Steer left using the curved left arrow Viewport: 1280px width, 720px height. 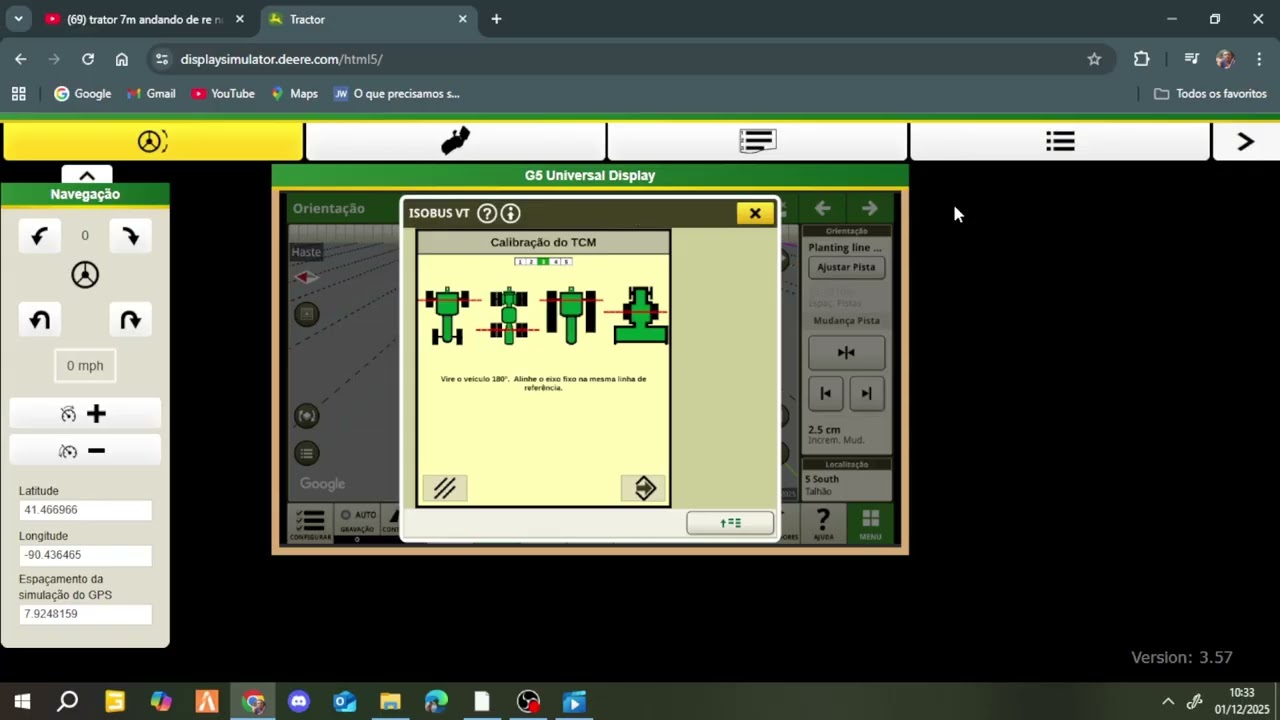(39, 236)
